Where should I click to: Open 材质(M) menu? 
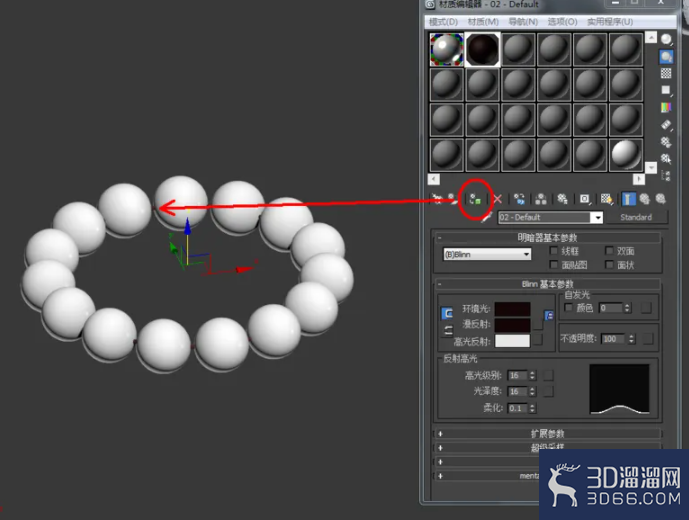(x=483, y=22)
